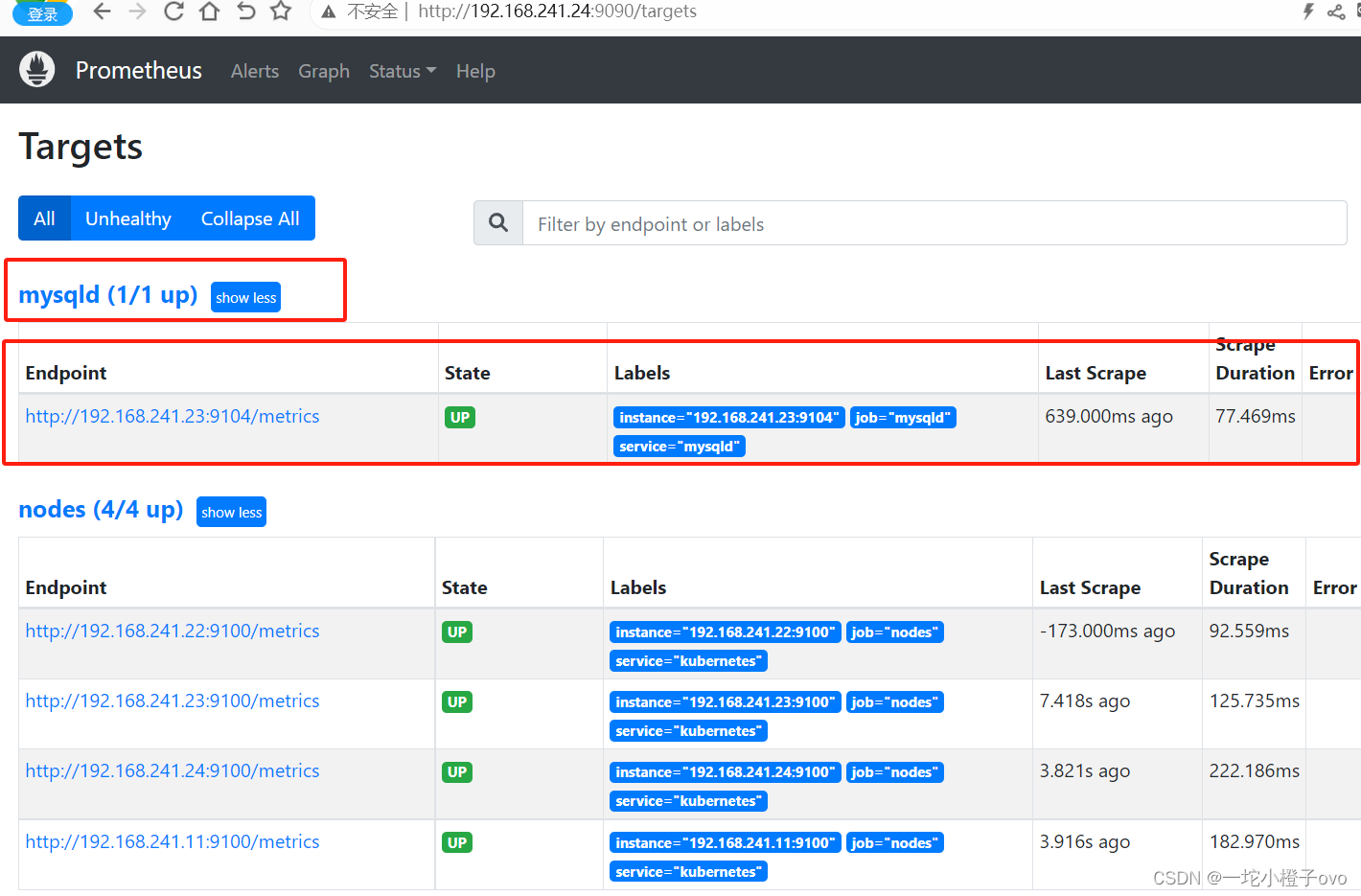Screen dimensions: 1361x896
Task: Open the 192.168.241.23:9100 metrics endpoint link
Action: click(173, 701)
